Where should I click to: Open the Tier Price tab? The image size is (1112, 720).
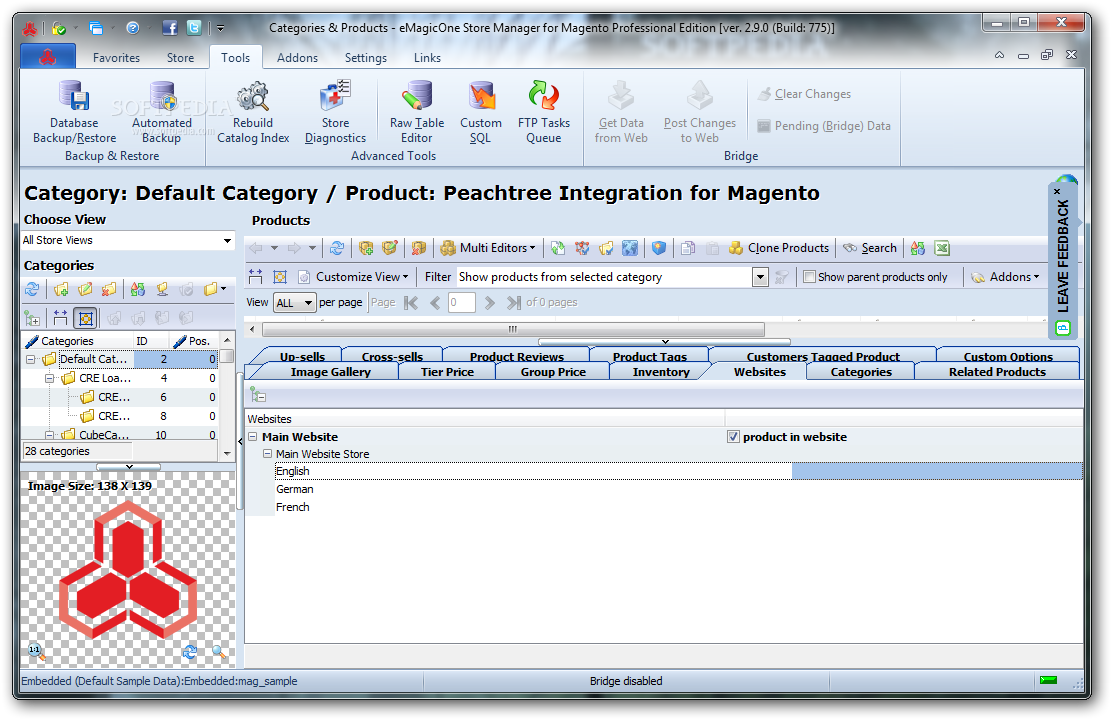click(447, 372)
